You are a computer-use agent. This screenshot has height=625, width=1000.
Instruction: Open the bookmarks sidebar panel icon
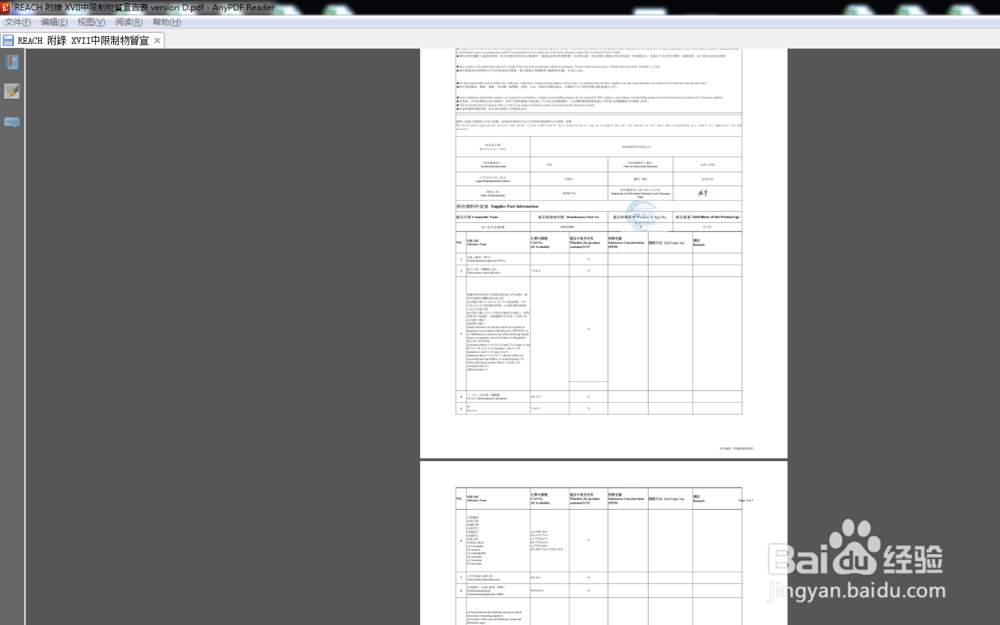pos(11,62)
